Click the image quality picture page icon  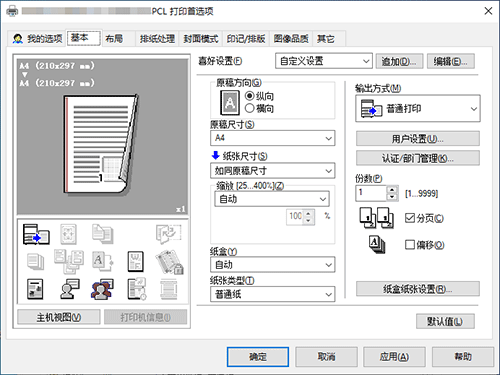[x=35, y=289]
